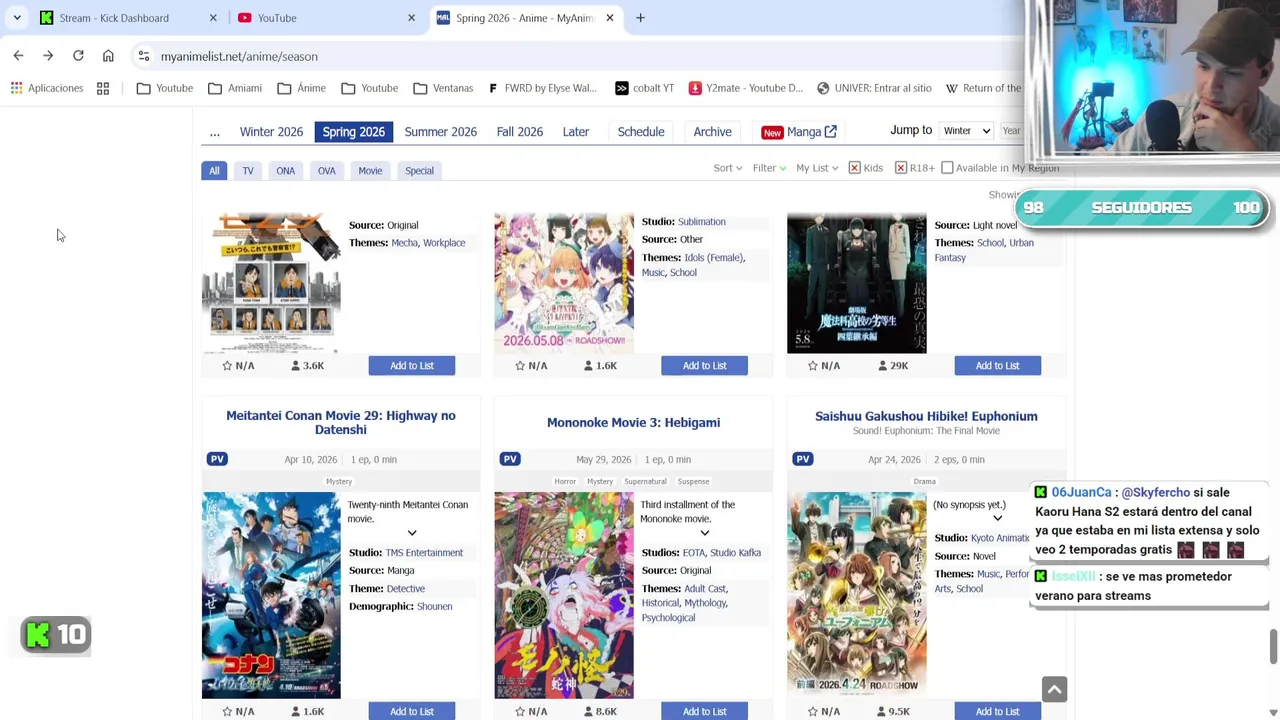Click the Meitantei Conan Movie 29 poster
The height and width of the screenshot is (720, 1280).
(x=271, y=595)
